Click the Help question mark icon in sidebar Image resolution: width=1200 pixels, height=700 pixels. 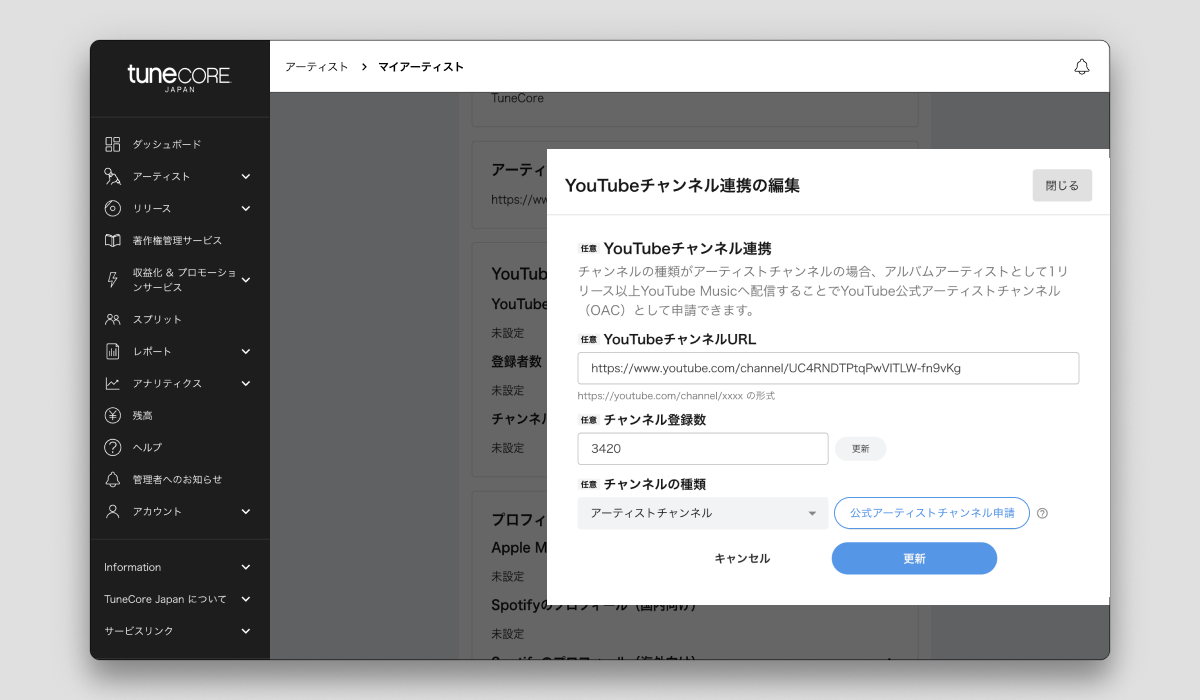click(113, 447)
